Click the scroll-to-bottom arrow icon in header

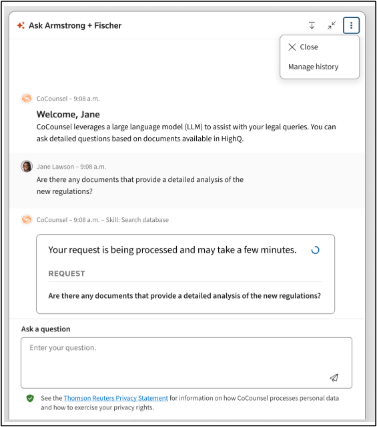[312, 25]
